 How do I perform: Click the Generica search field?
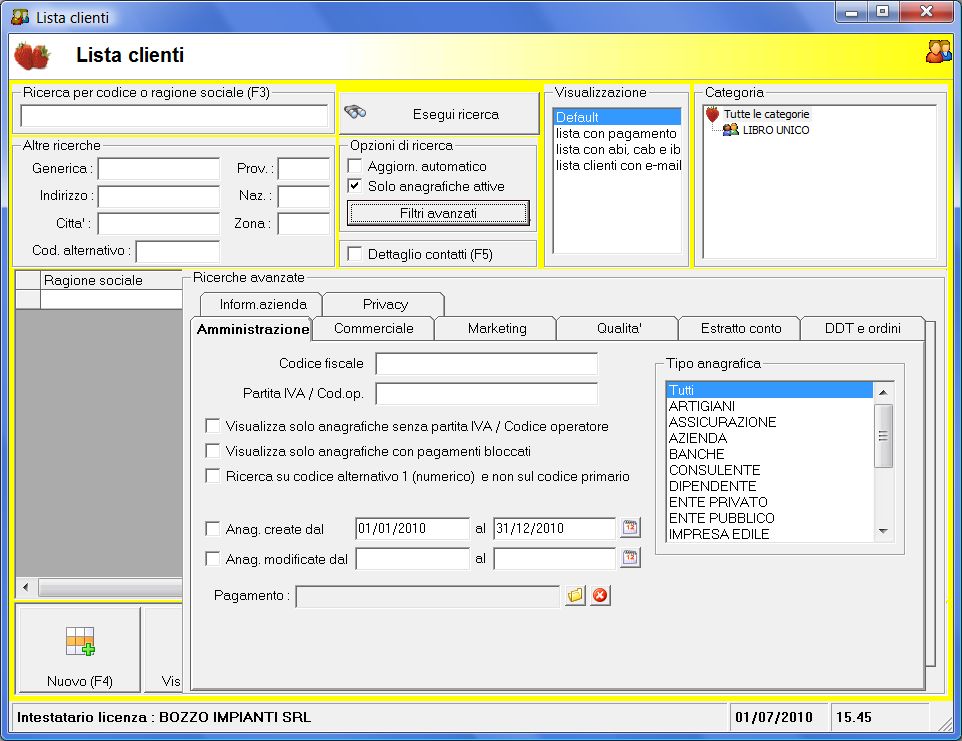pos(159,168)
